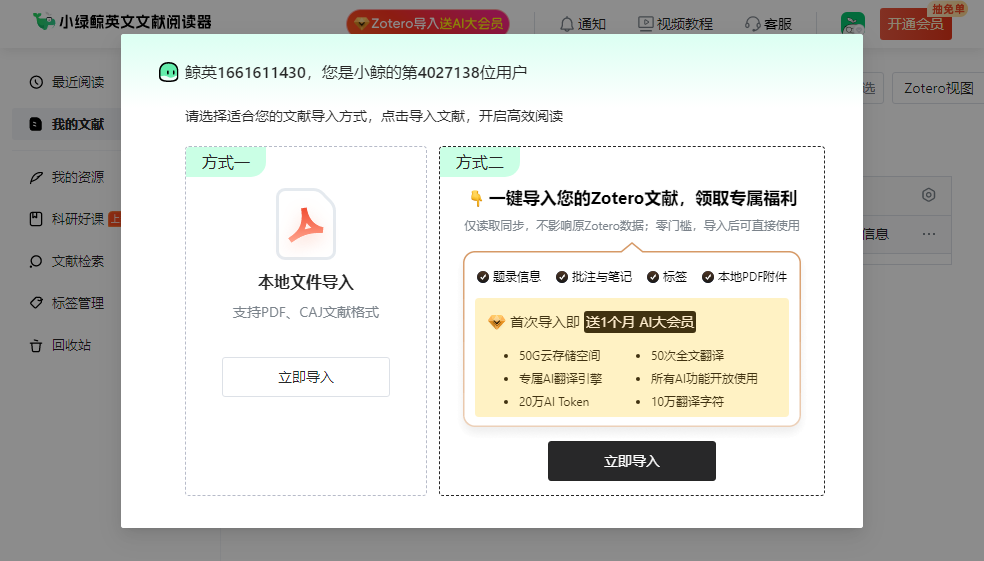Viewport: 984px width, 561px height.
Task: Click the black 立即导入 Zotero button
Action: pos(632,461)
